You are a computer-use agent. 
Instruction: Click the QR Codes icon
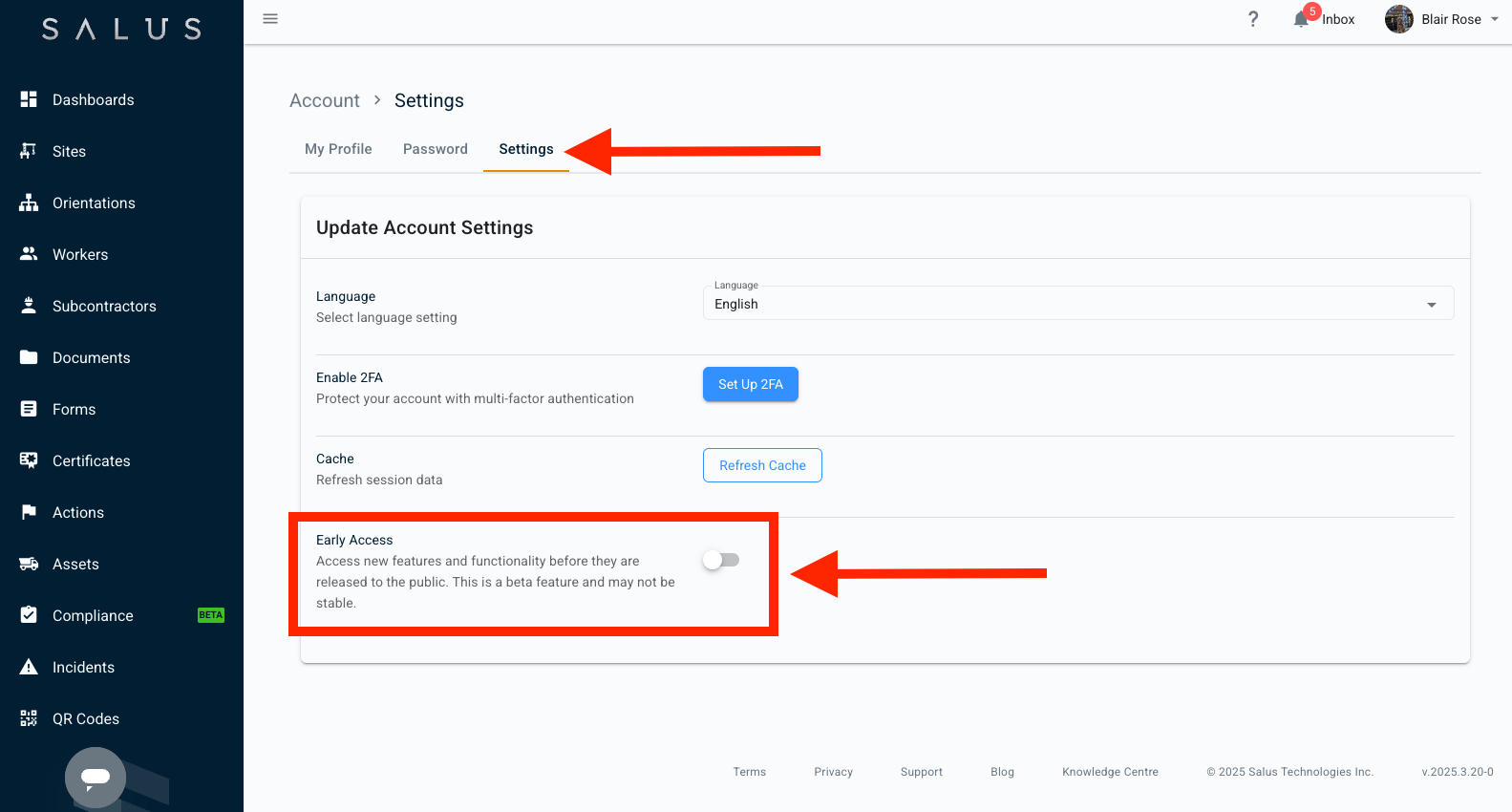[29, 718]
